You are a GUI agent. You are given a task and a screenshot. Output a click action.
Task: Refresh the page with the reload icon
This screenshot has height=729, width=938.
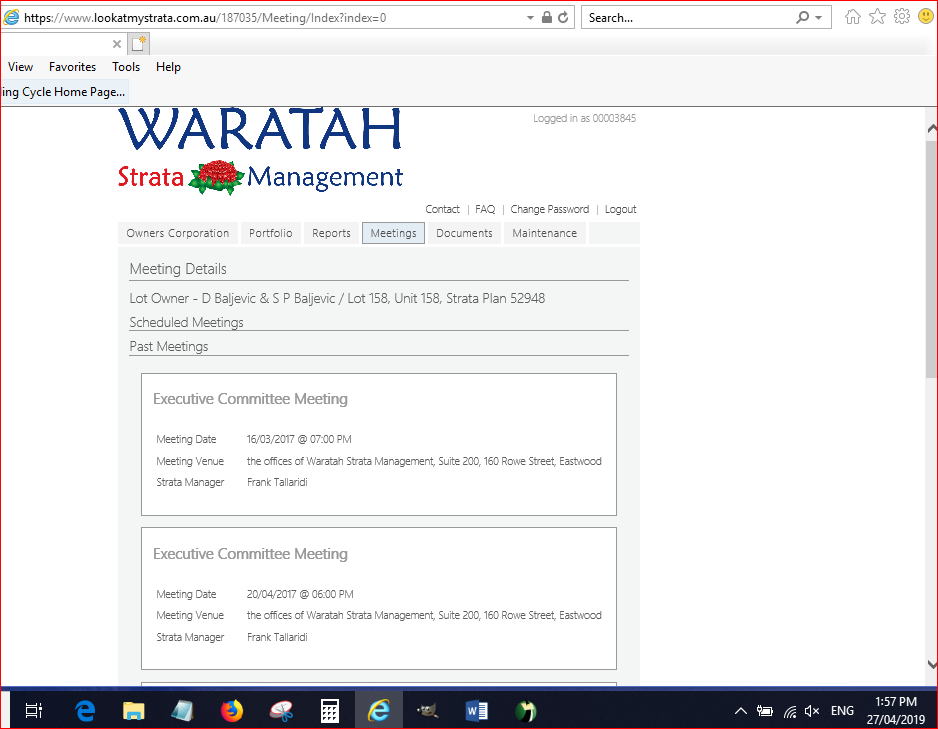[563, 17]
